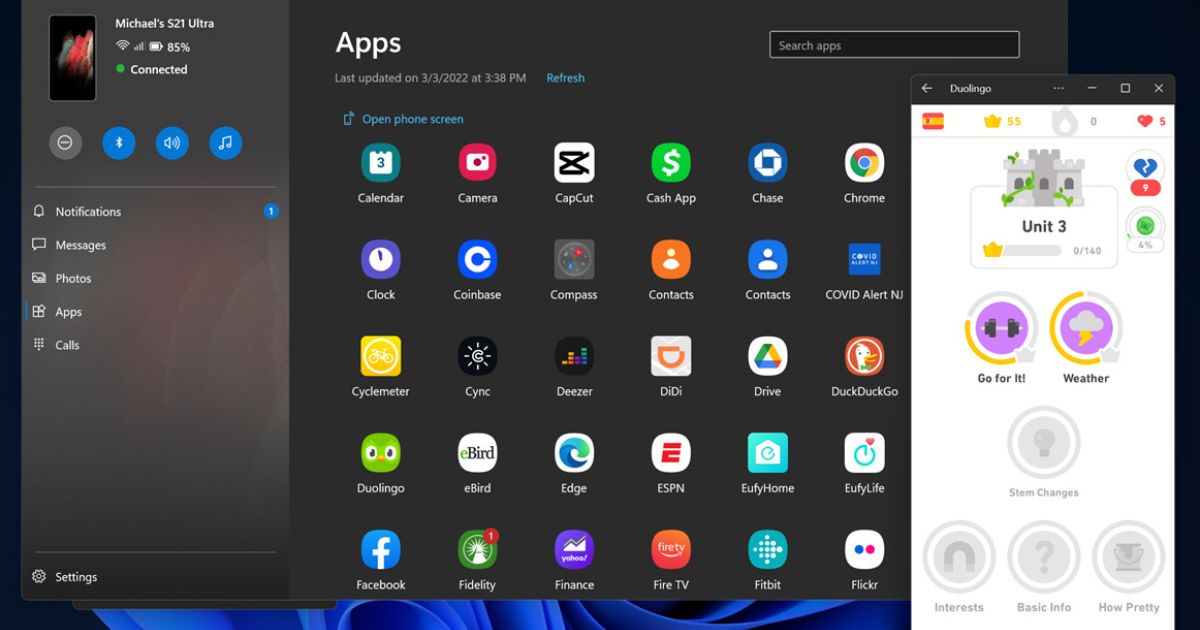Launch Duolingo from the apps grid
The height and width of the screenshot is (630, 1200).
(380, 453)
